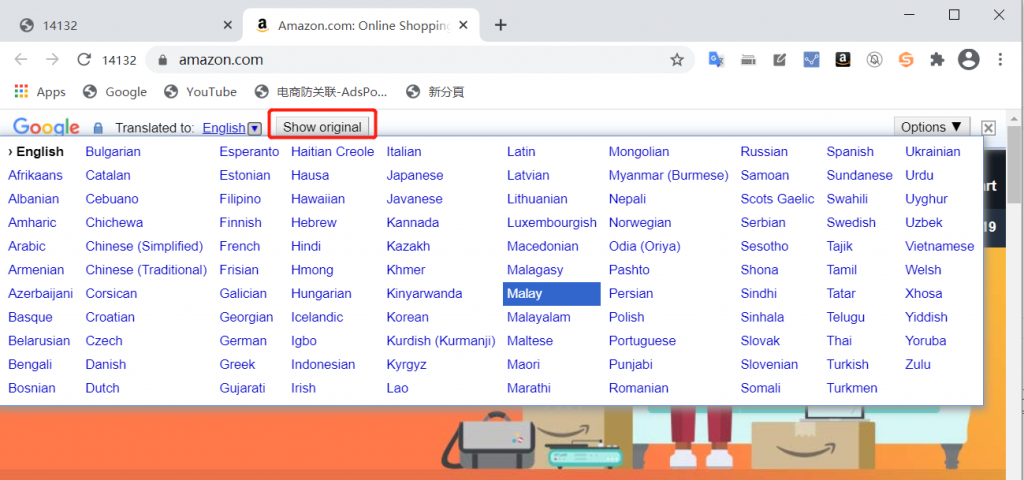This screenshot has width=1024, height=480.
Task: Choose Chinese (Simplified) from the list
Action: (x=144, y=246)
